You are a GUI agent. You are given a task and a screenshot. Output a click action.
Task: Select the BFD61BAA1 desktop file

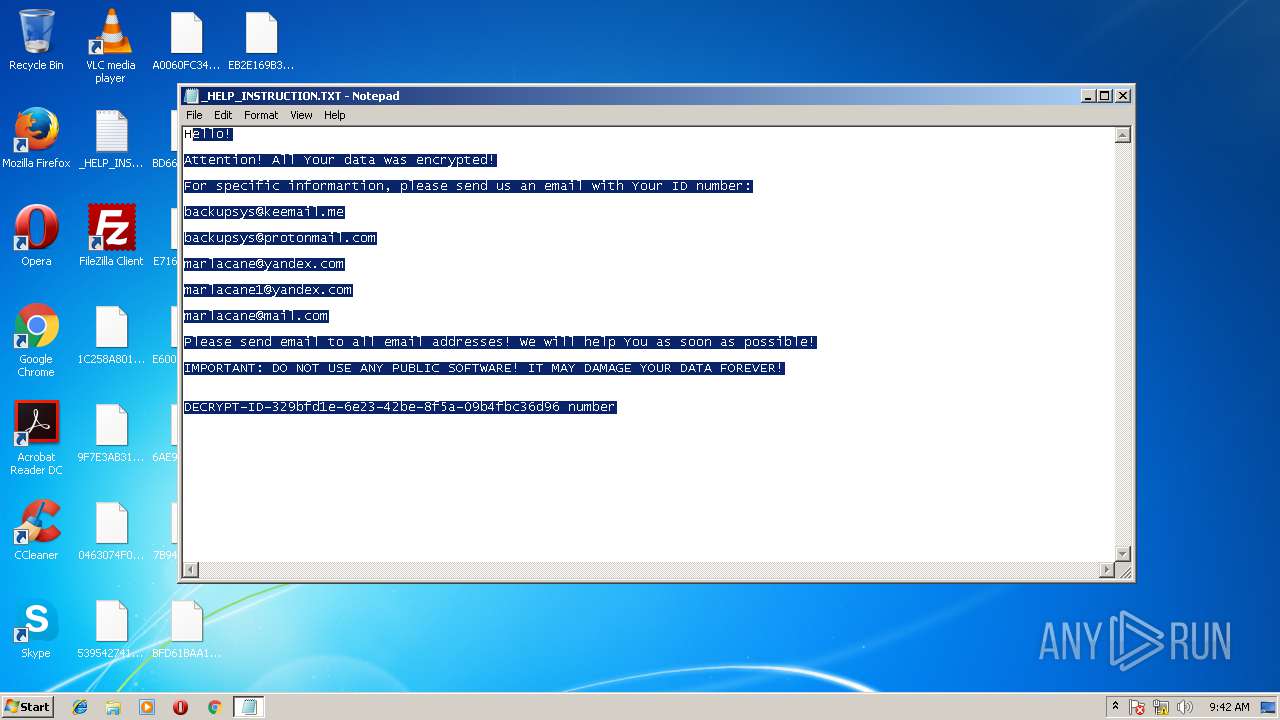186,629
